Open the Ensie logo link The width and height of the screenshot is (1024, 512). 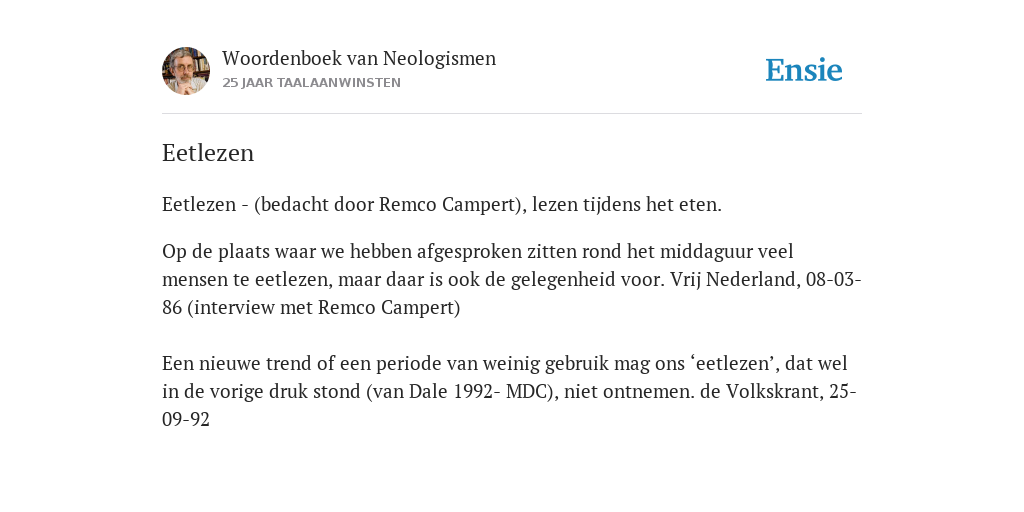pyautogui.click(x=804, y=71)
